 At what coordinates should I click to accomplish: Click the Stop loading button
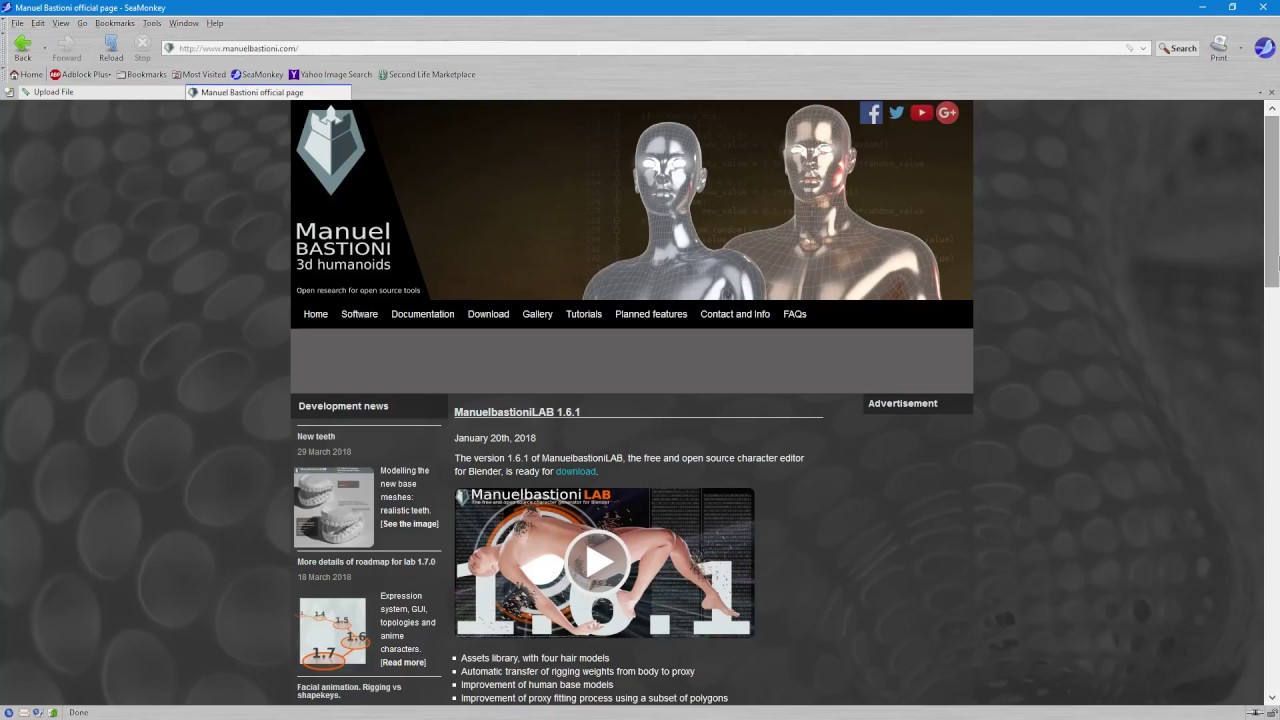[142, 47]
